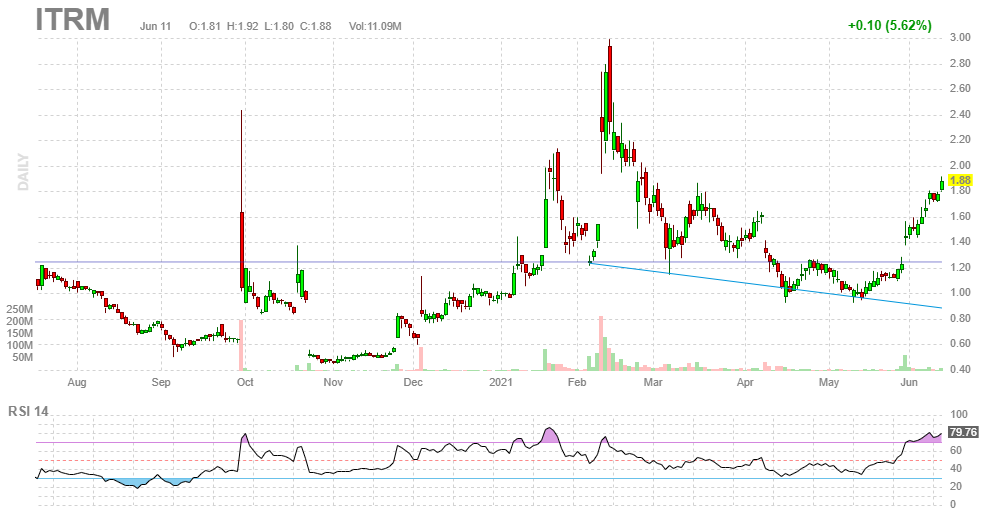The image size is (990, 520).
Task: Click the open price O:1.81
Action: click(205, 26)
